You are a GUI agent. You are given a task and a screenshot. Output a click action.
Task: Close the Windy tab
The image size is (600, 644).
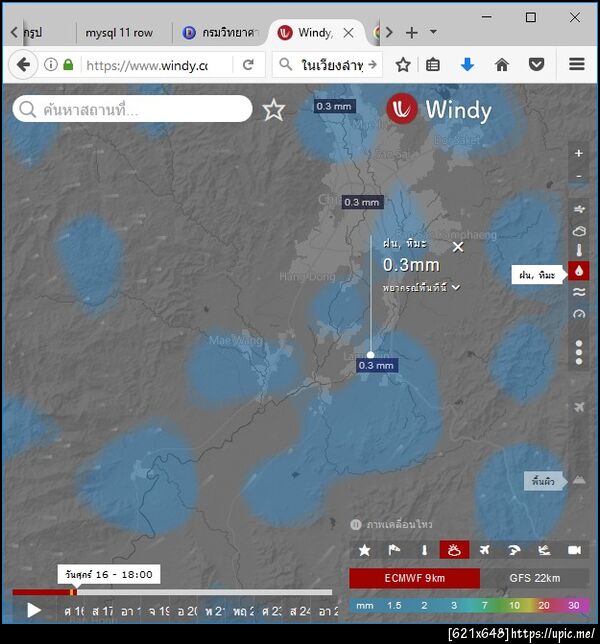point(349,32)
